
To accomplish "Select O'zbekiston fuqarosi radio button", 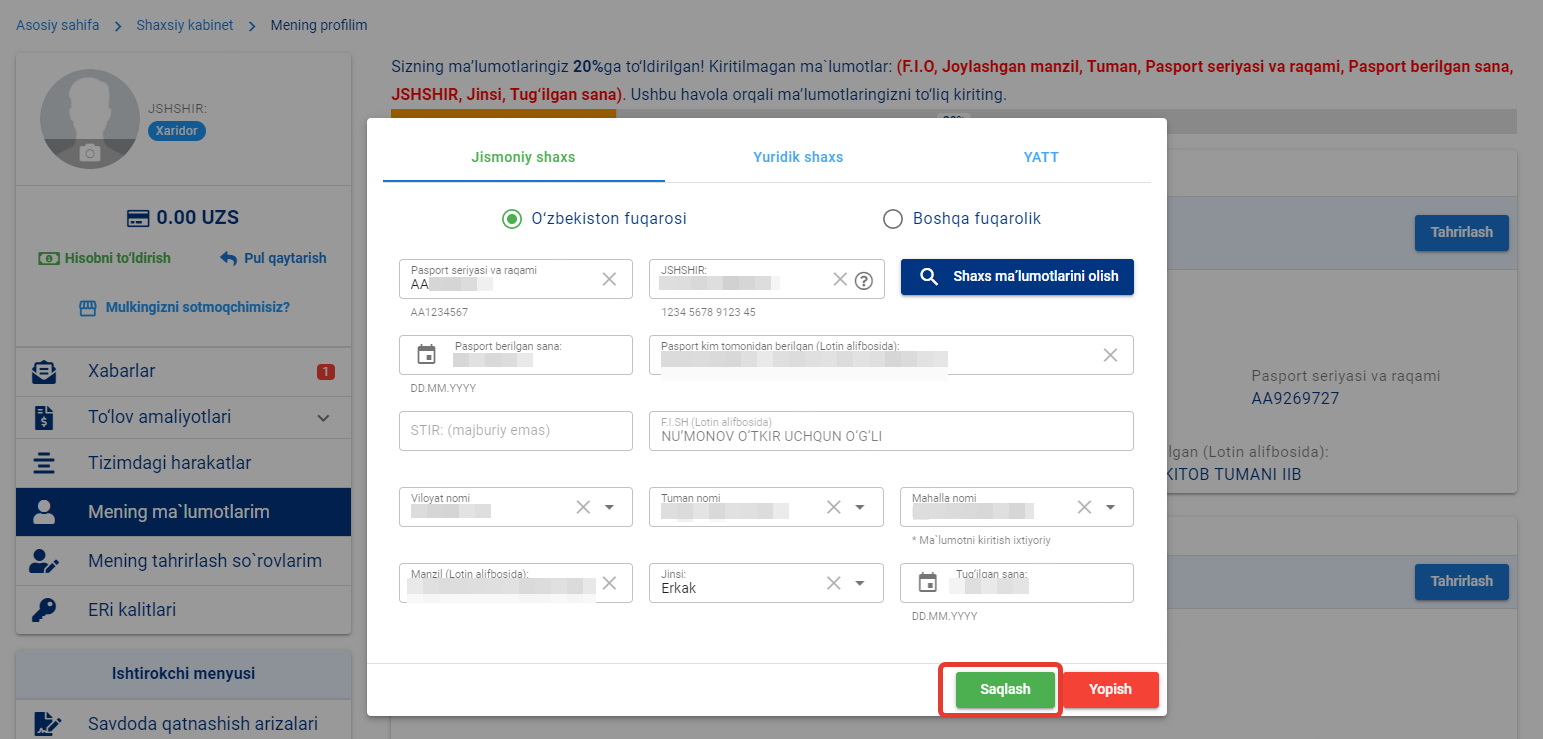I will (512, 219).
